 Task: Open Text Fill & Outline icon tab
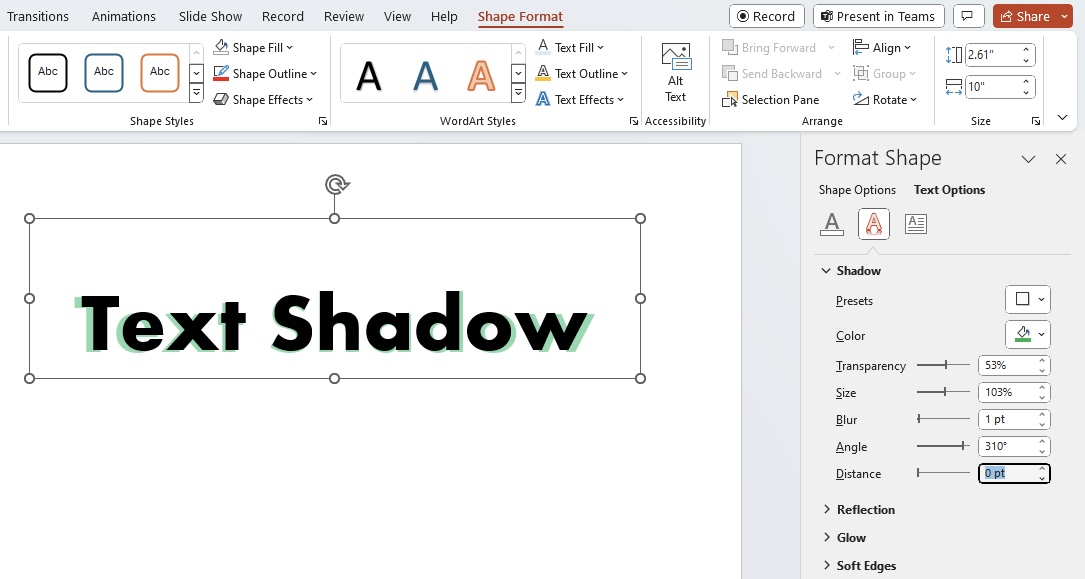832,224
